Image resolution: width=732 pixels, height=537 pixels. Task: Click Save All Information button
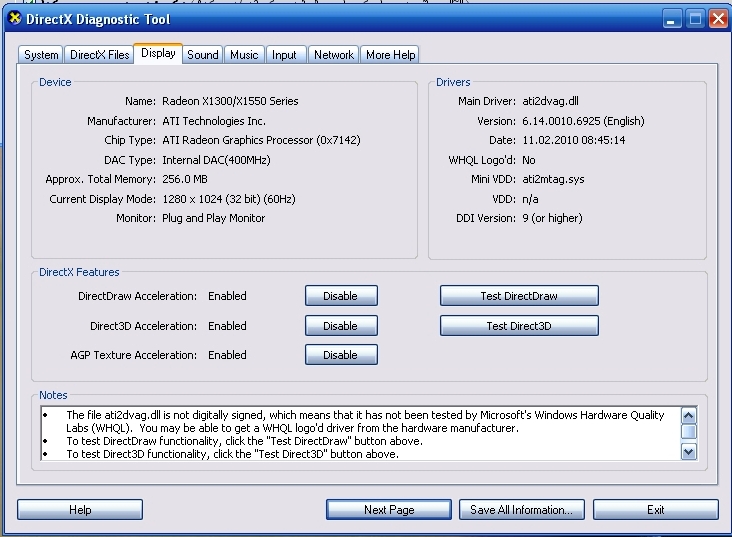point(521,510)
